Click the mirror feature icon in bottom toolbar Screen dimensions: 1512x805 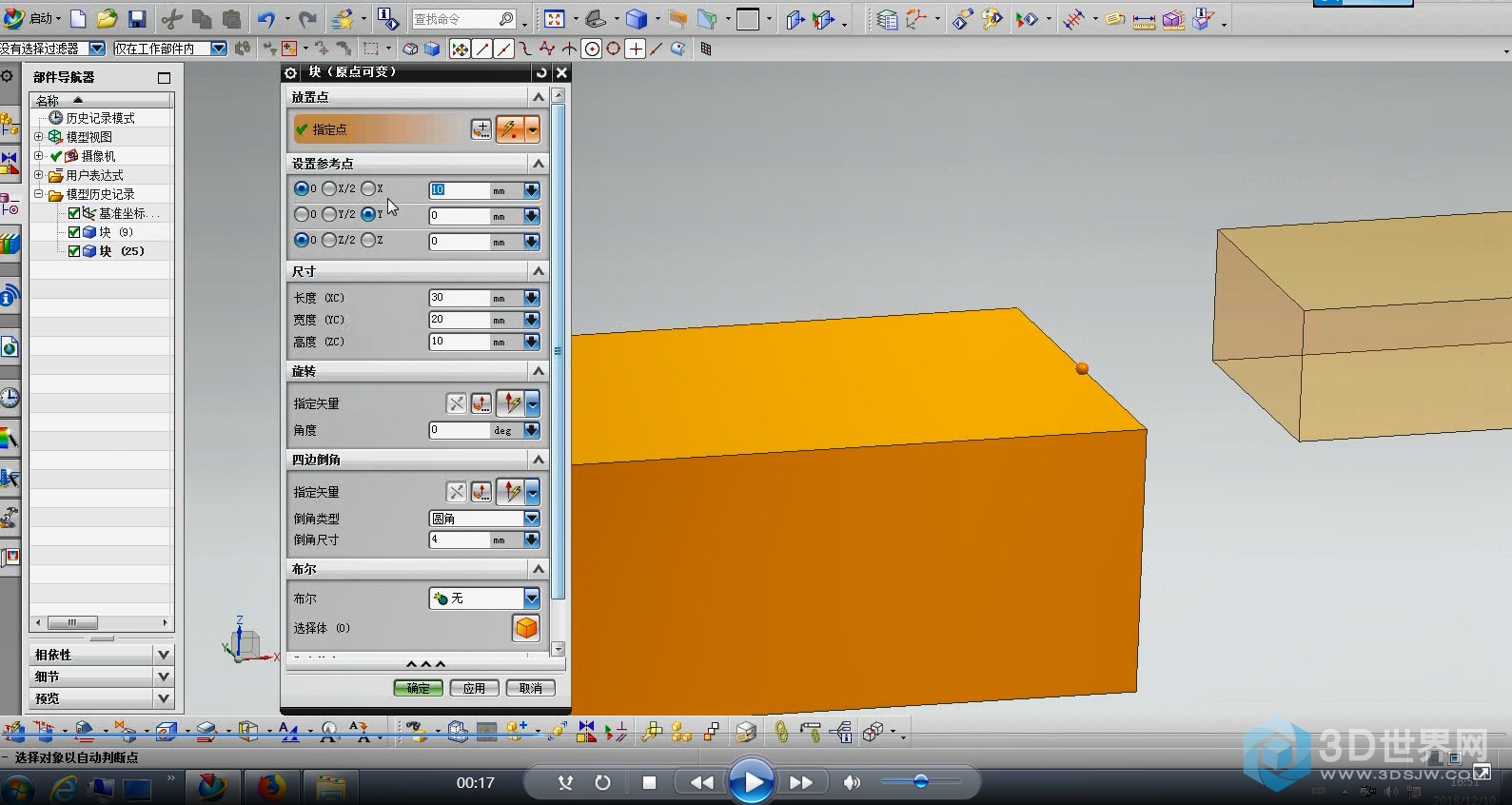tap(586, 731)
